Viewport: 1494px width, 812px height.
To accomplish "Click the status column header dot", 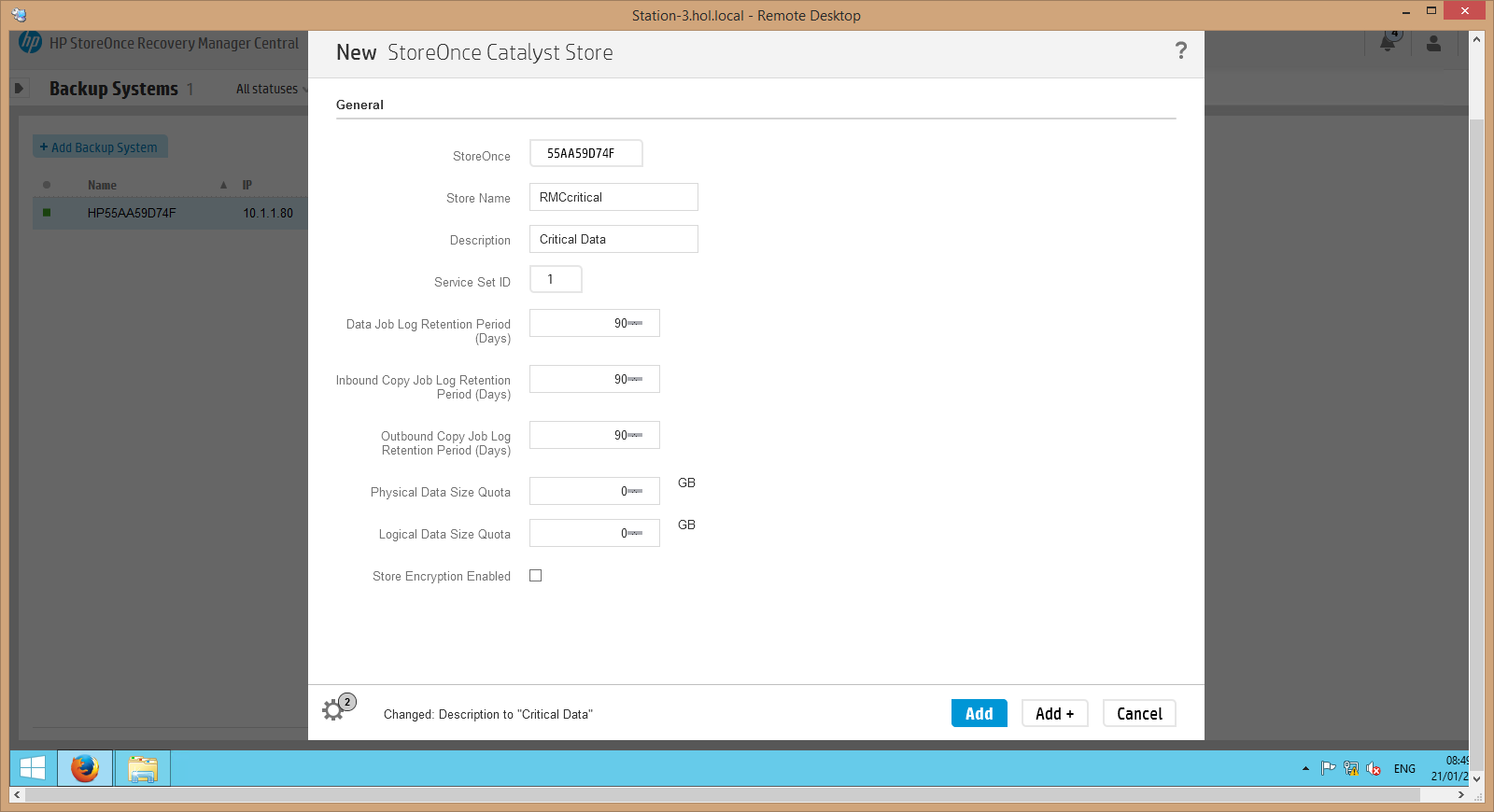I will [x=47, y=185].
